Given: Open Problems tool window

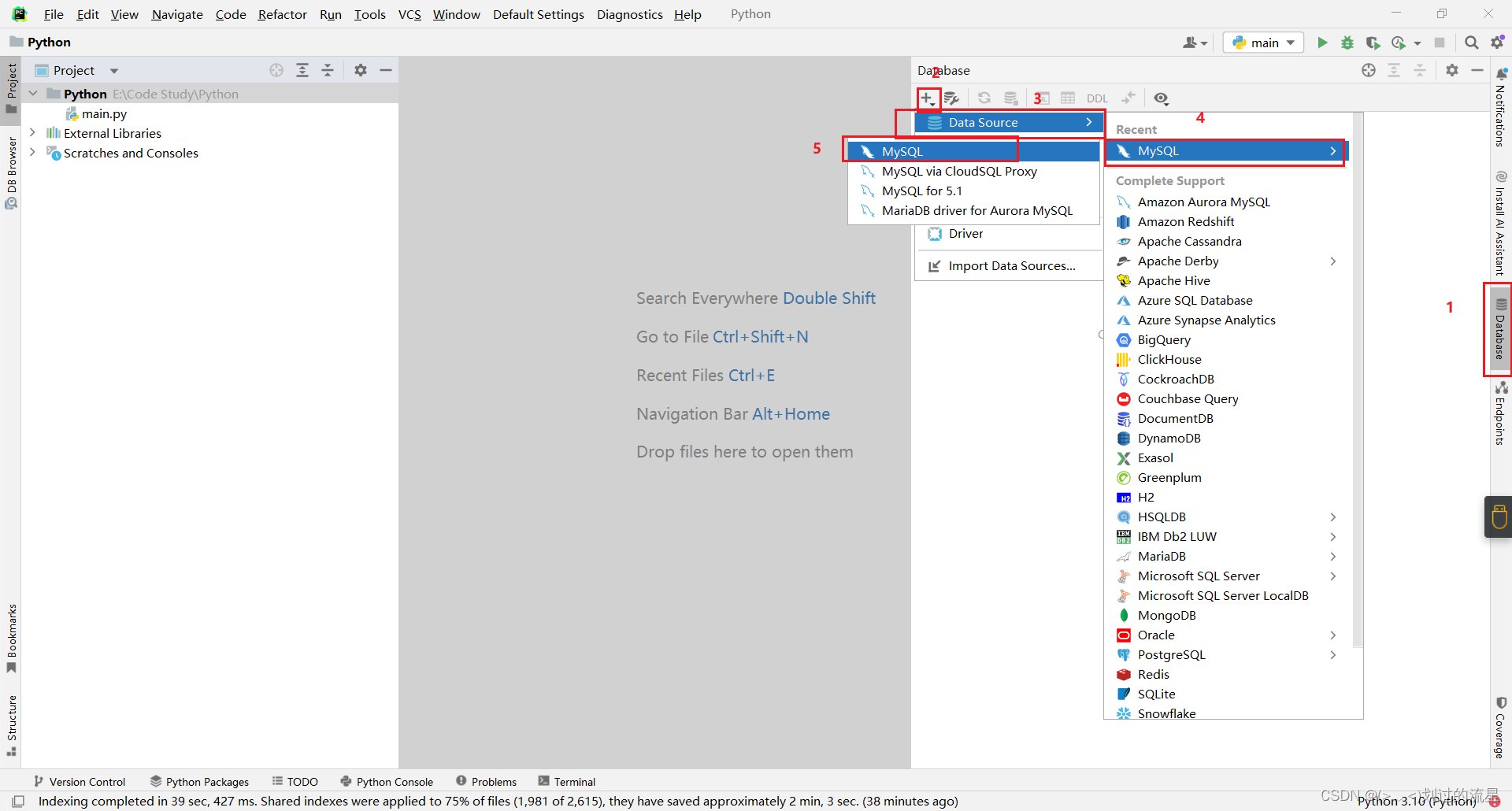Looking at the screenshot, I should click(487, 781).
